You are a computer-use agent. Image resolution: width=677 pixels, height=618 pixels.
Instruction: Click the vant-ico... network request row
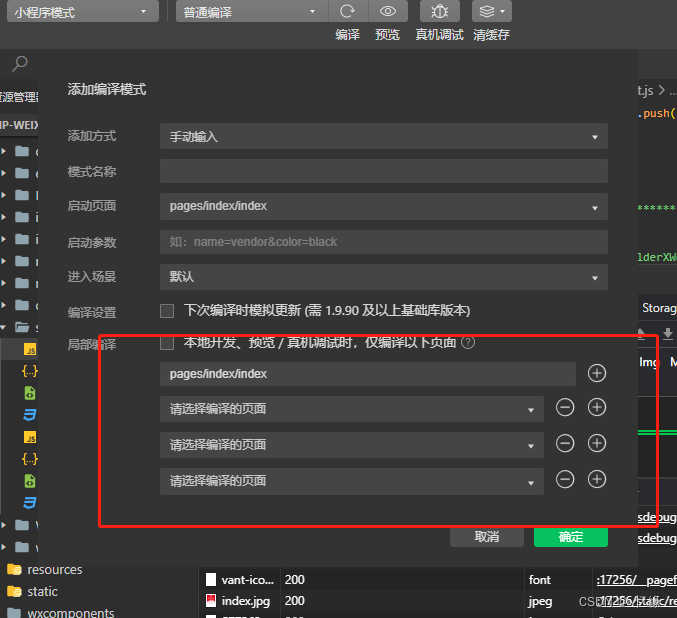coord(438,580)
